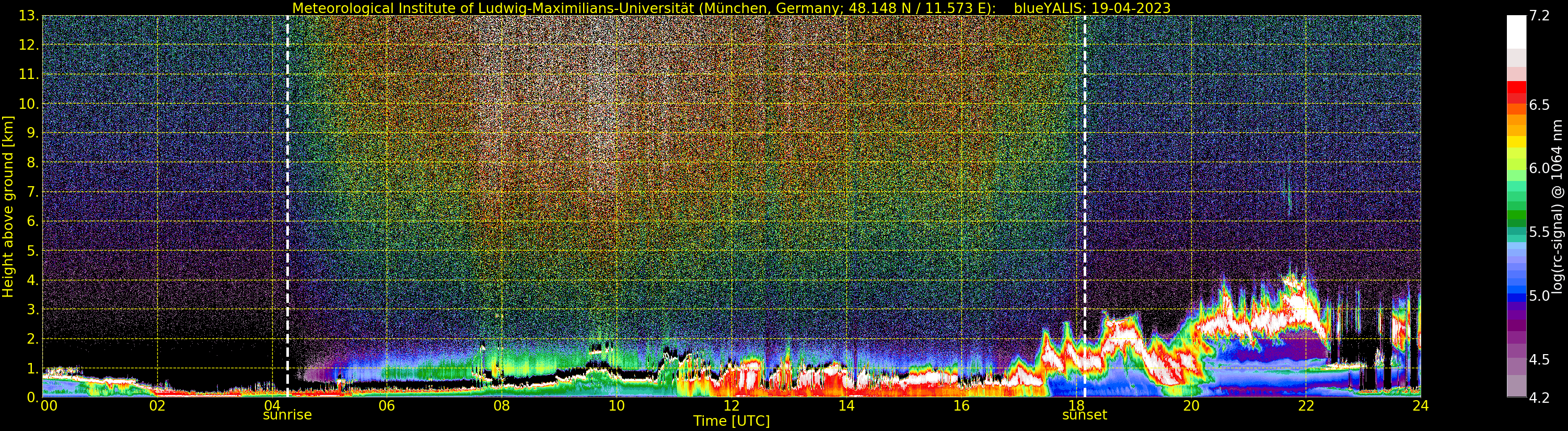The image size is (1568, 431).
Task: Click the time axis tick label '02'
Action: (x=157, y=405)
